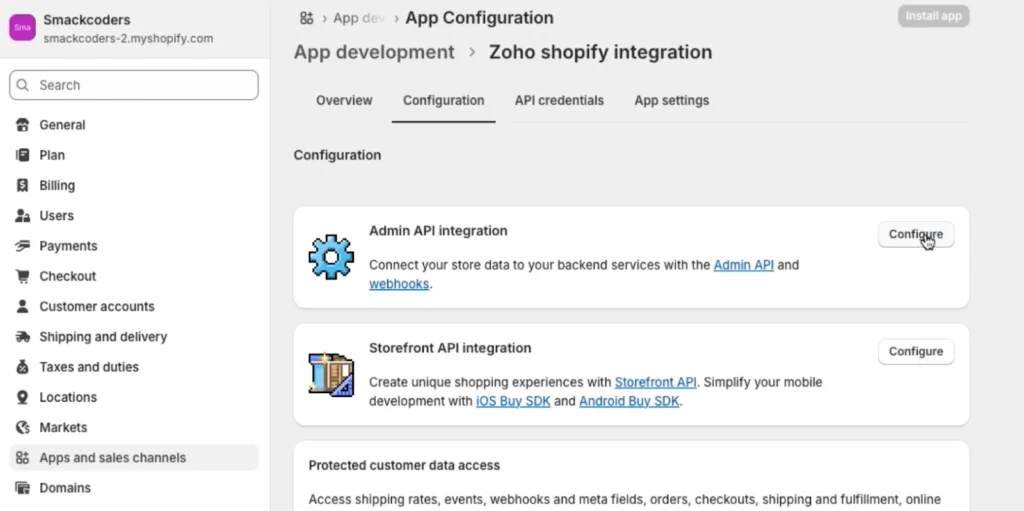Click the Install app button
The image size is (1024, 511).
(x=933, y=16)
